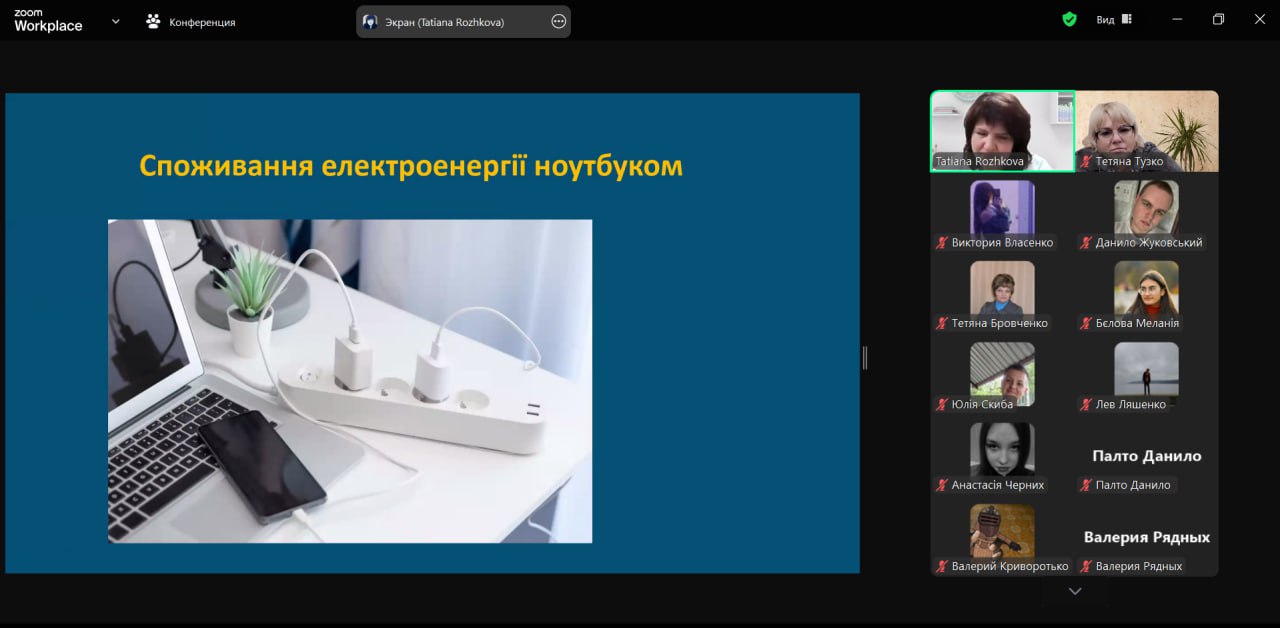Viewport: 1280px width, 628px height.
Task: Click the Тетяна Бровченко name label
Action: click(1000, 324)
